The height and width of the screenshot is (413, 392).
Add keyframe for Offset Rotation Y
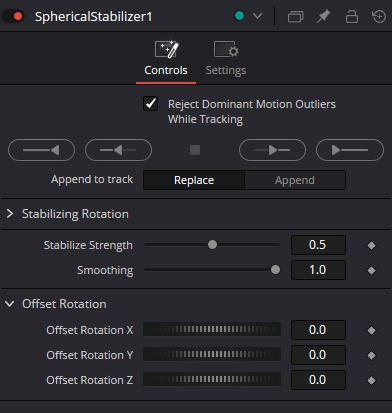pyautogui.click(x=371, y=355)
